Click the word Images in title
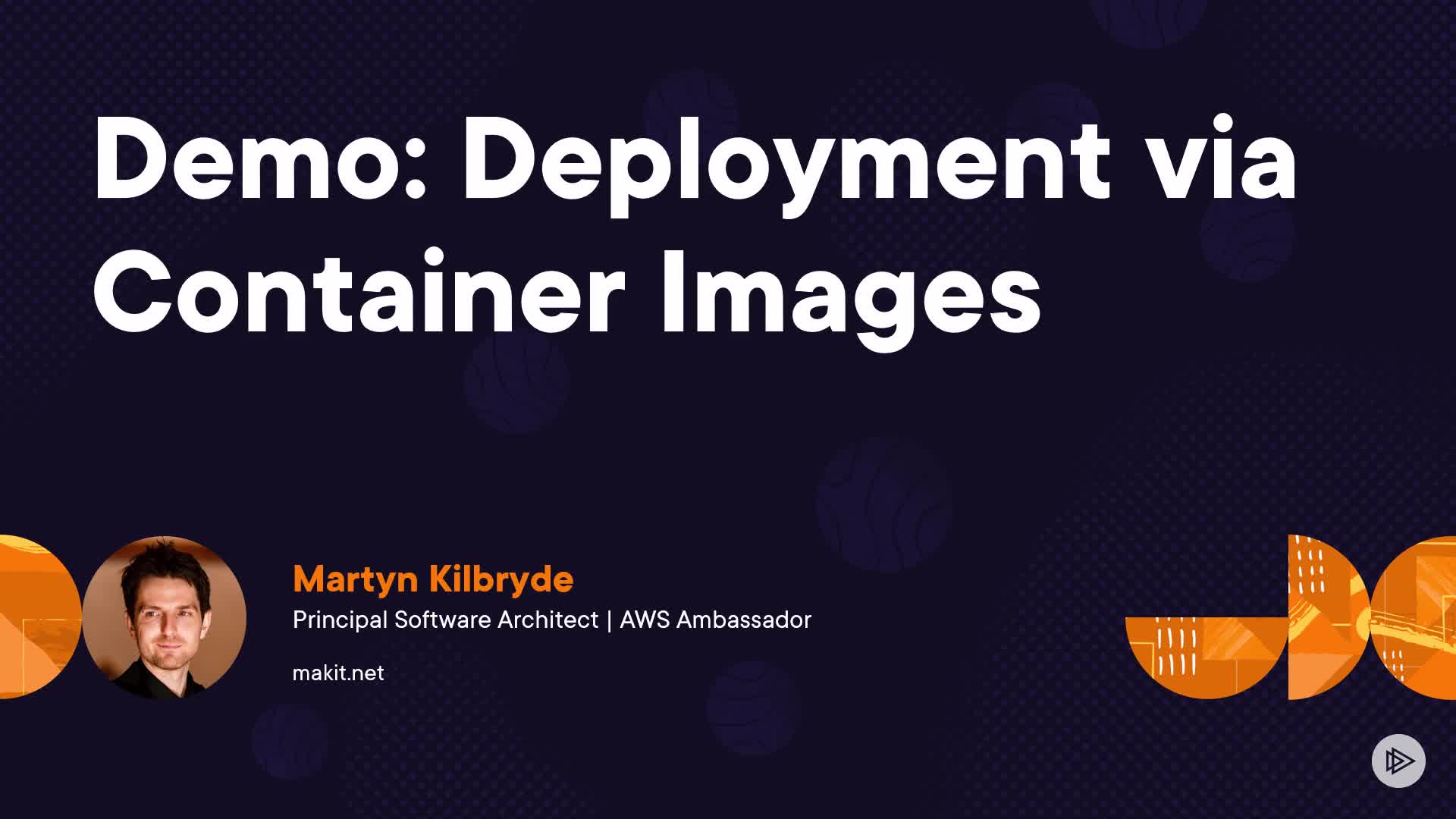Image resolution: width=1456 pixels, height=819 pixels. click(851, 296)
